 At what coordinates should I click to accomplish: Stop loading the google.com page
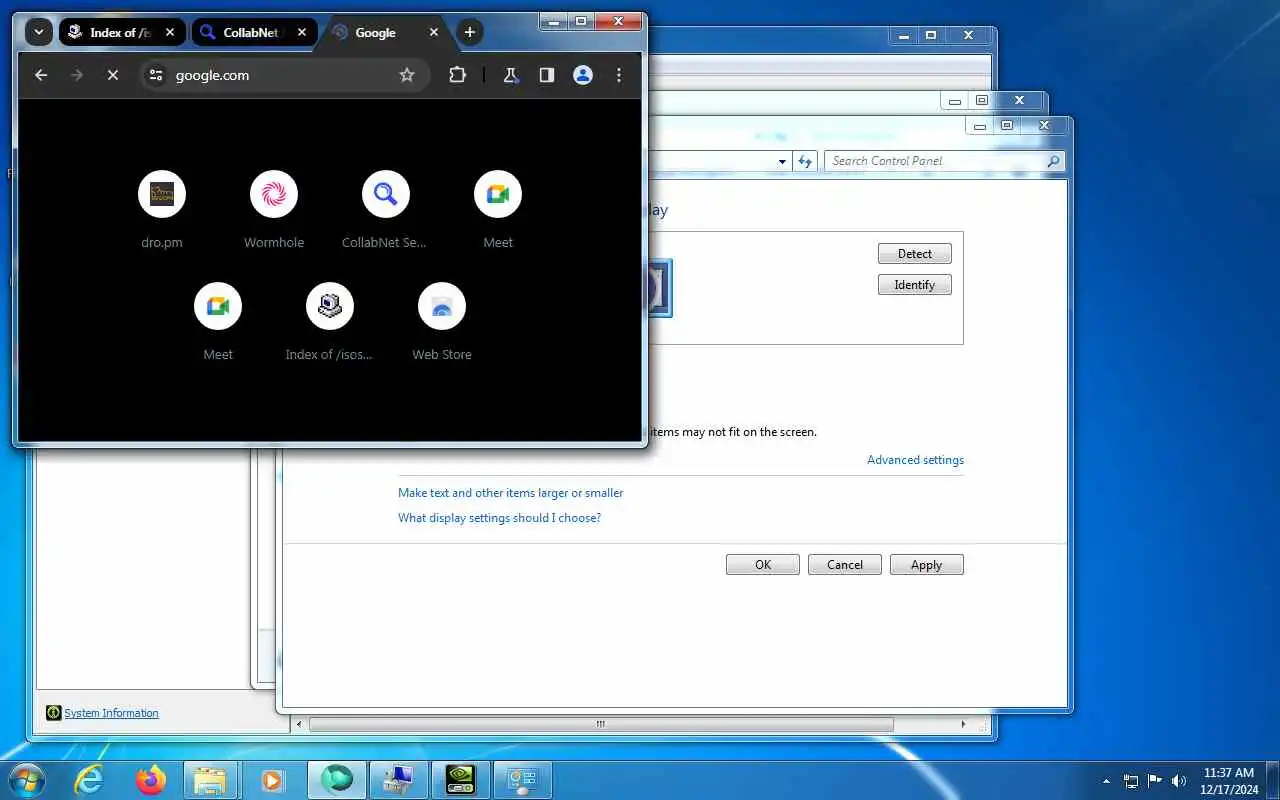tap(113, 75)
